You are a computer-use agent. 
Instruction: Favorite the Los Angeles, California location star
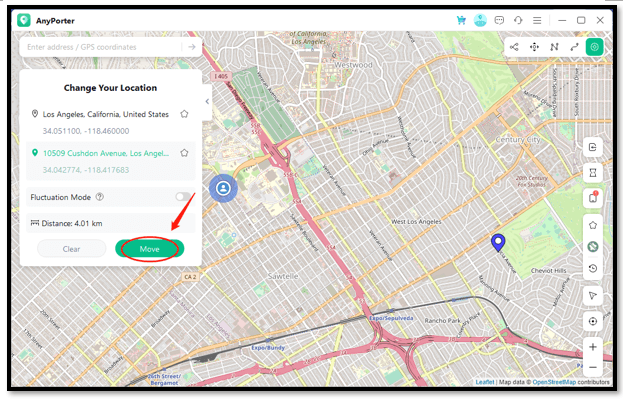tap(184, 114)
